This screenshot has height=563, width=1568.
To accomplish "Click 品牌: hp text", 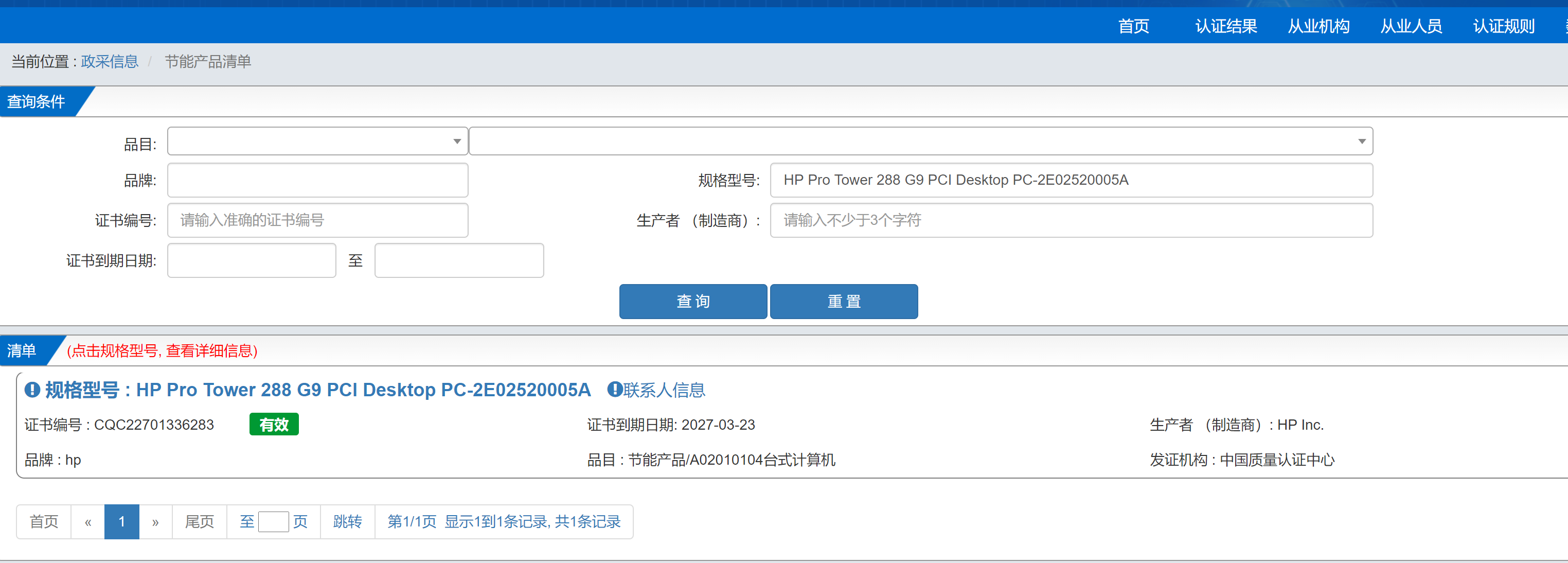I will [53, 460].
